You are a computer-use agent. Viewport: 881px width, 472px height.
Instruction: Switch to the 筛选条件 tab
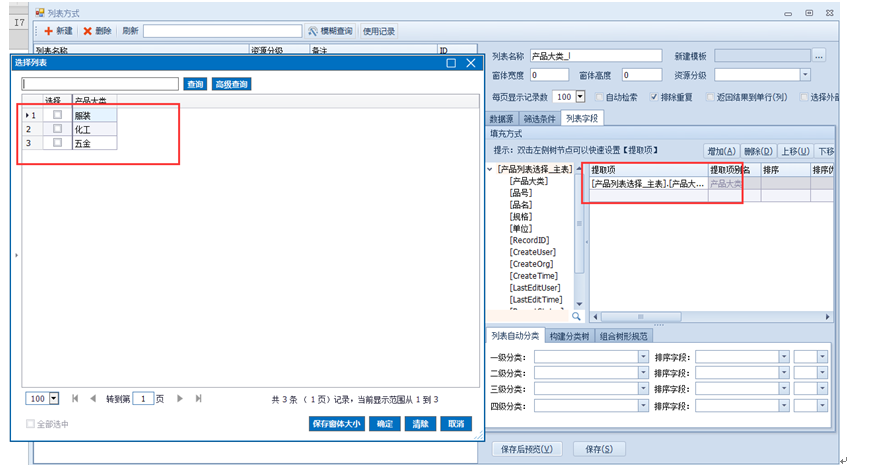point(539,118)
